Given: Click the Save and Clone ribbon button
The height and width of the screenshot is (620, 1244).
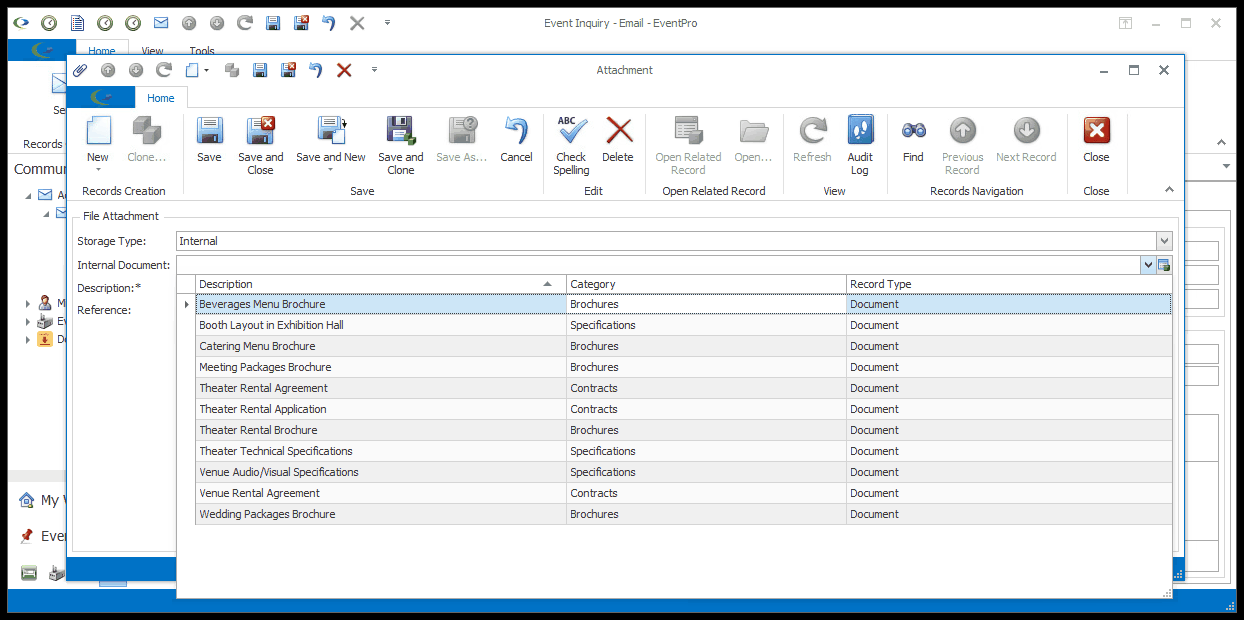Looking at the screenshot, I should [400, 145].
